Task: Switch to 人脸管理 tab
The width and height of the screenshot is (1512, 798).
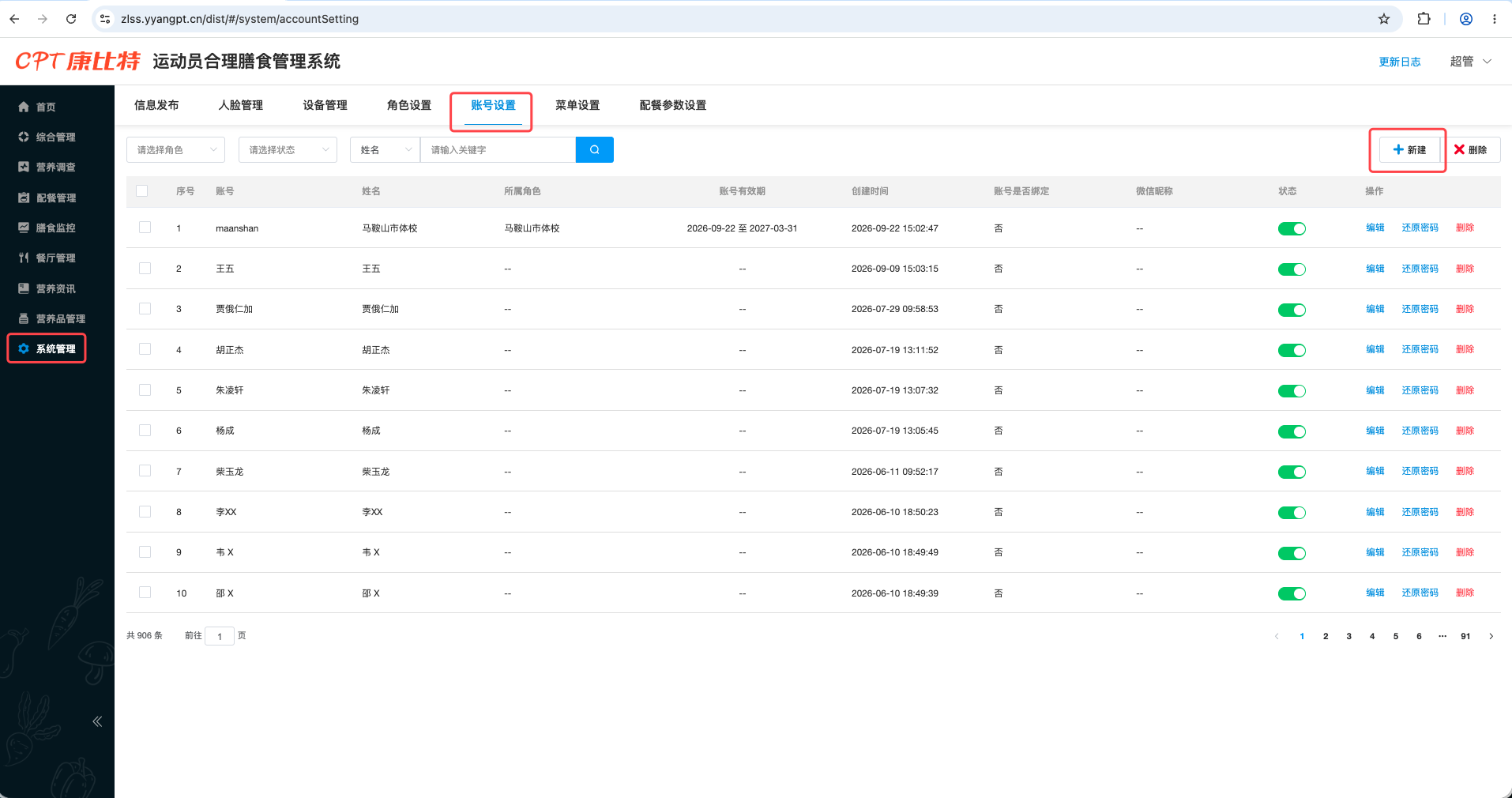Action: (241, 105)
